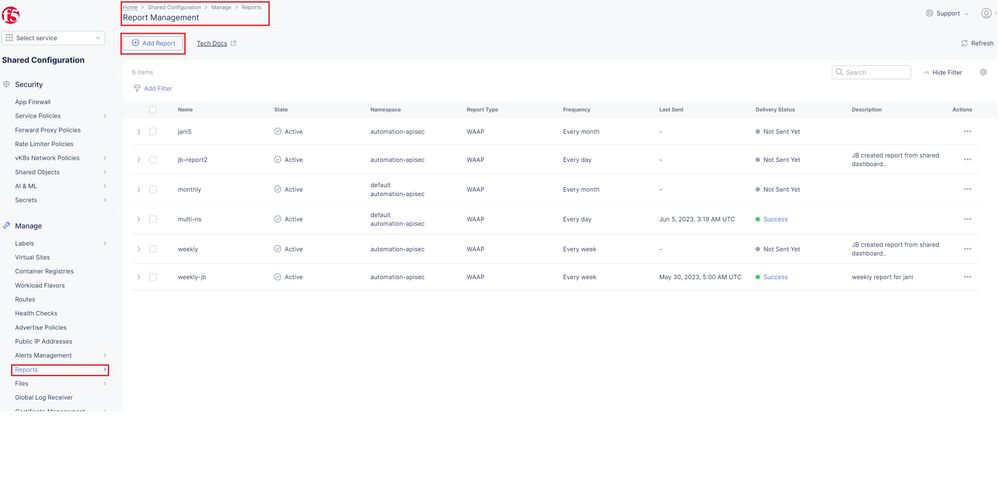999x491 pixels.
Task: Click the Manage wrench icon in sidebar
Action: 7,225
